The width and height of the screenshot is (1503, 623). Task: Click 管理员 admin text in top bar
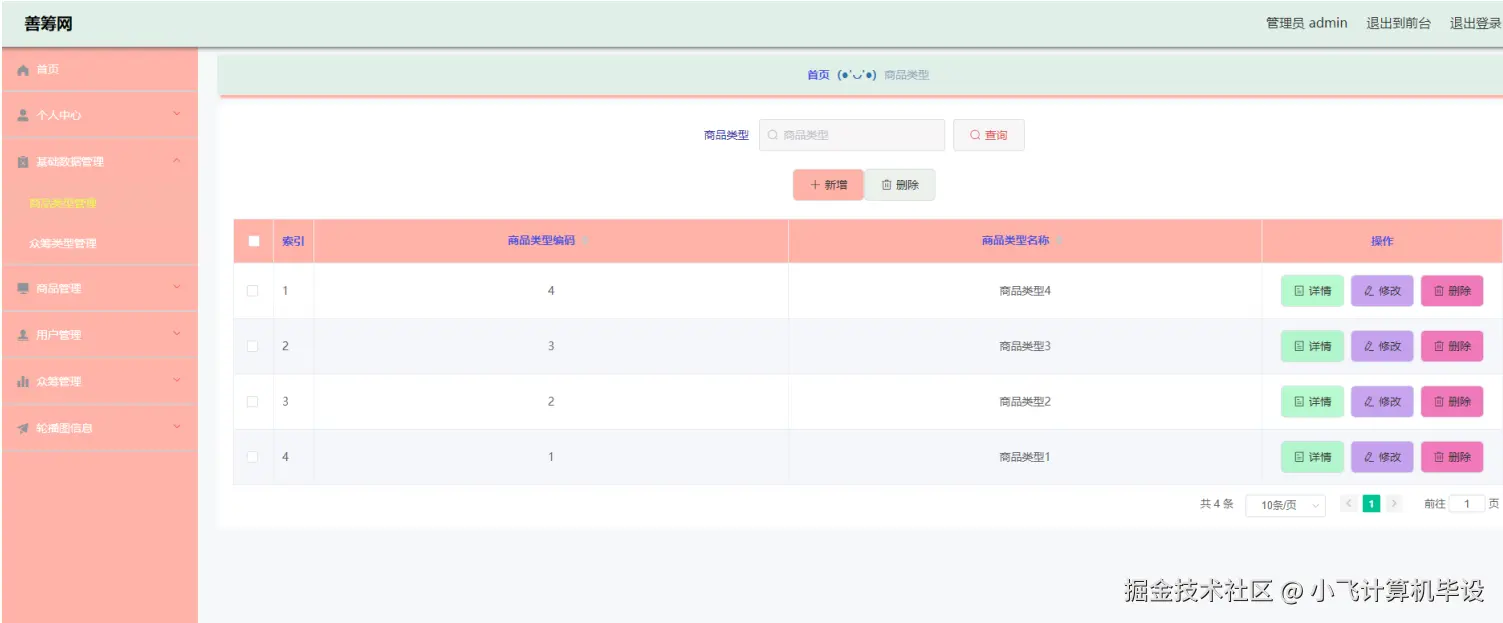click(1306, 23)
